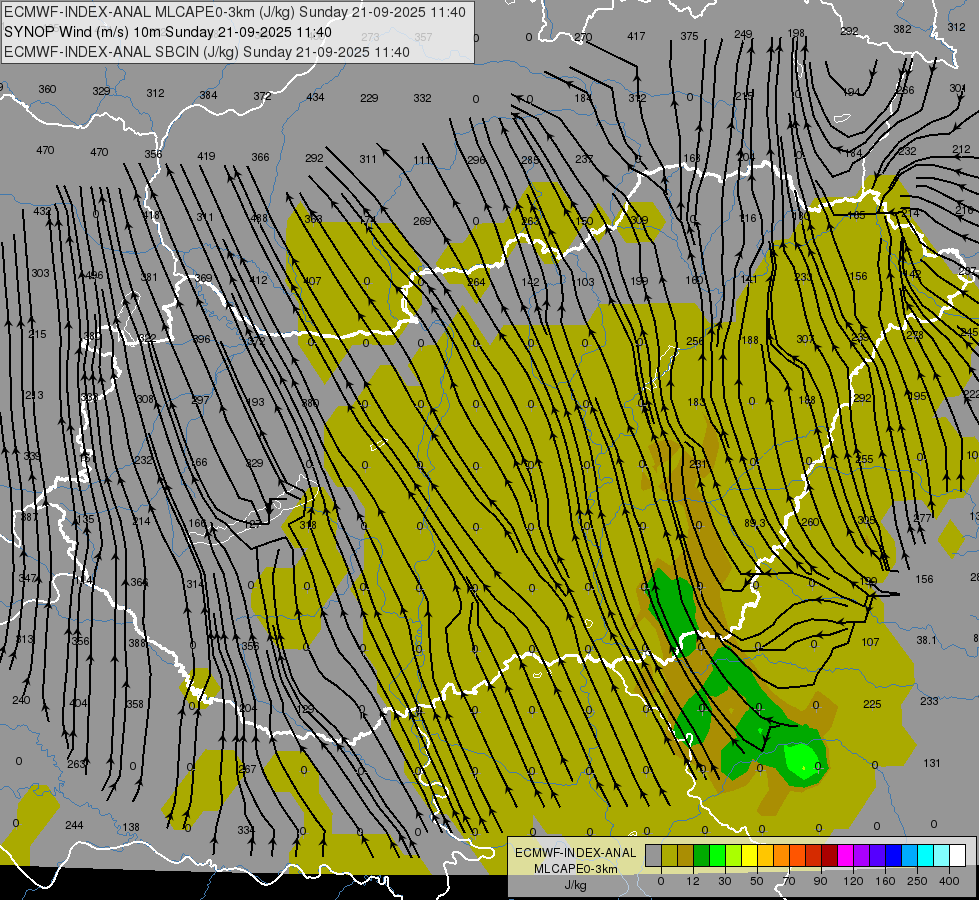Click the legend value 250
The image size is (979, 900).
click(917, 881)
